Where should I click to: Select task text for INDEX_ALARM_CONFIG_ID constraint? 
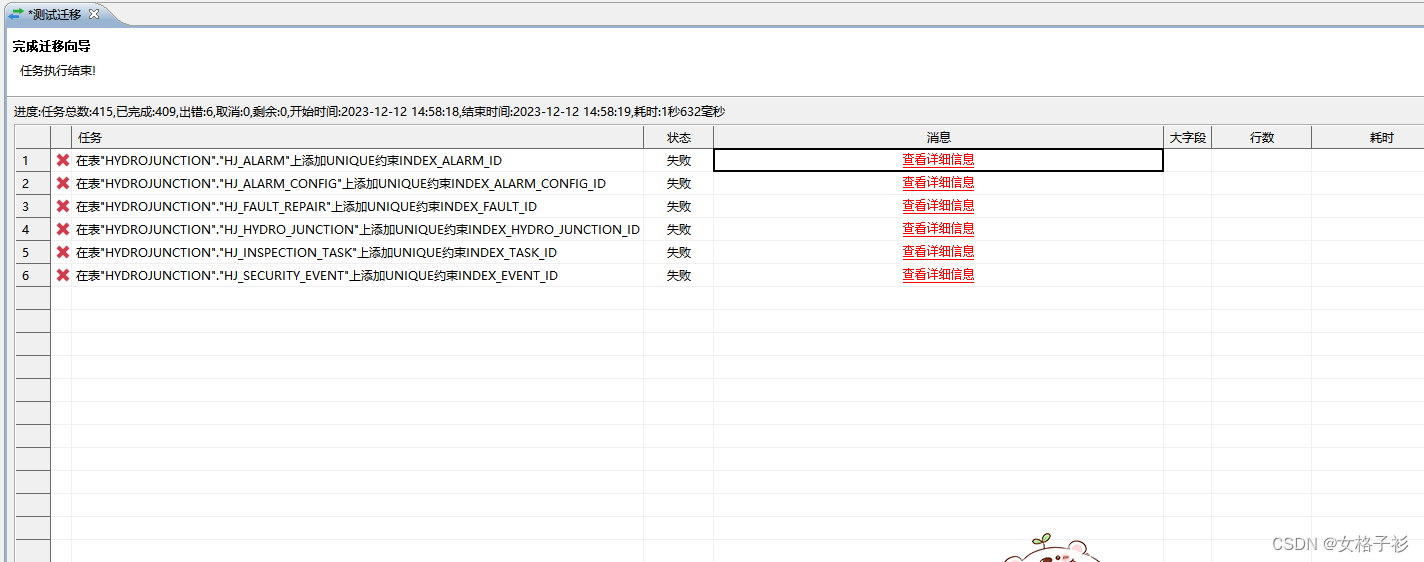click(341, 183)
